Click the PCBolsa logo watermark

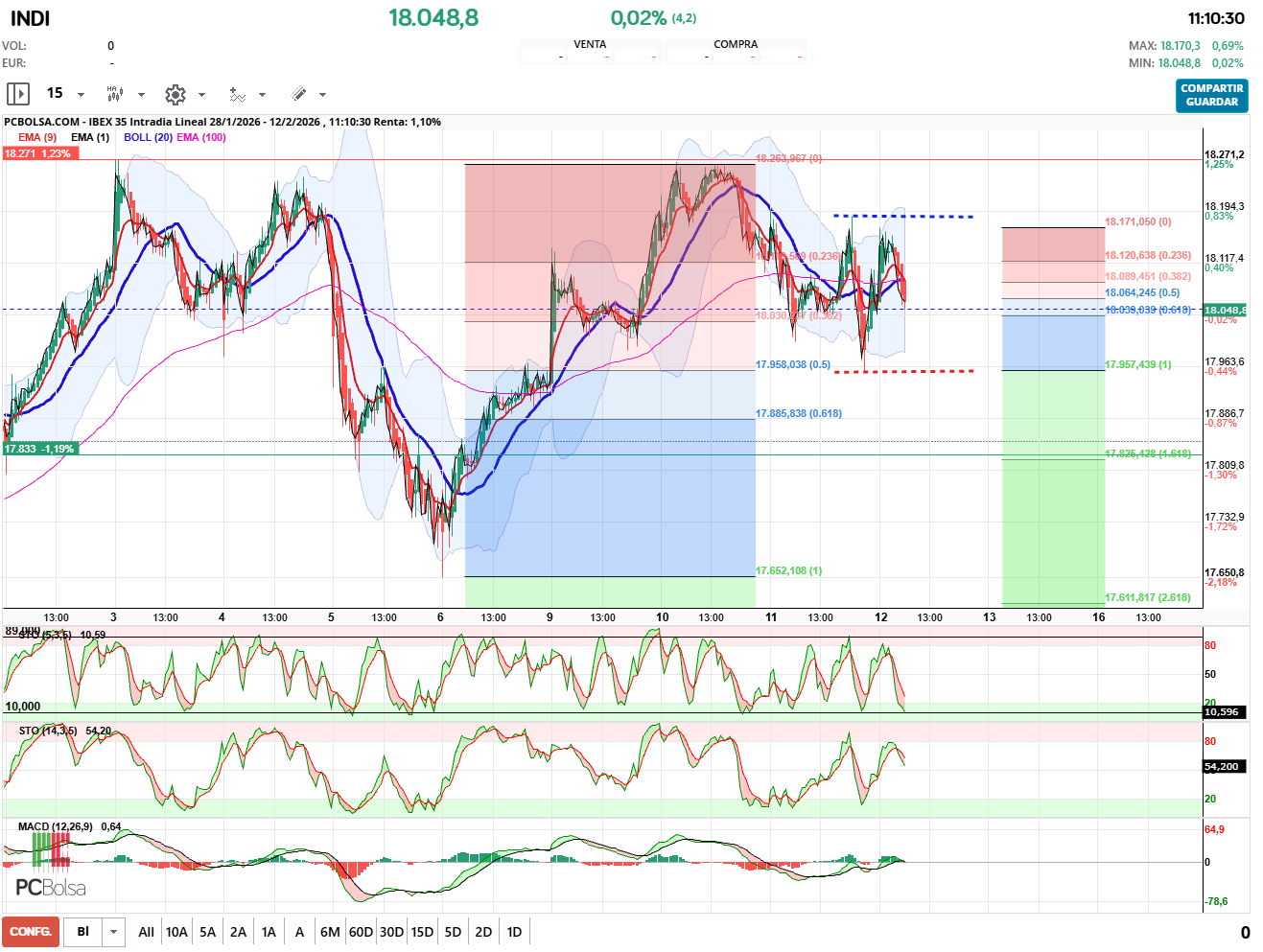[x=51, y=888]
